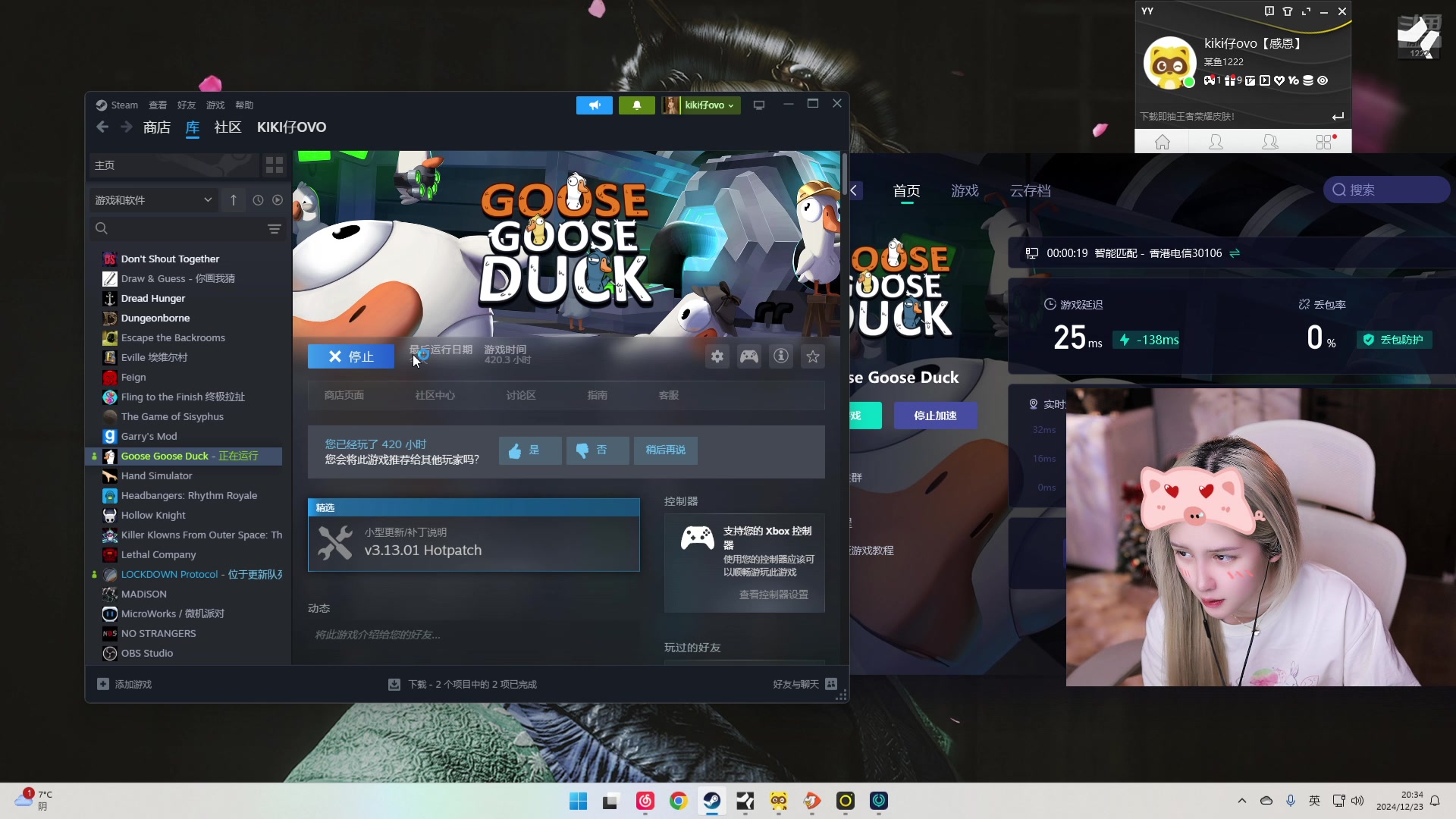Open controller settings gamepad icon
1456x819 pixels.
coord(749,356)
